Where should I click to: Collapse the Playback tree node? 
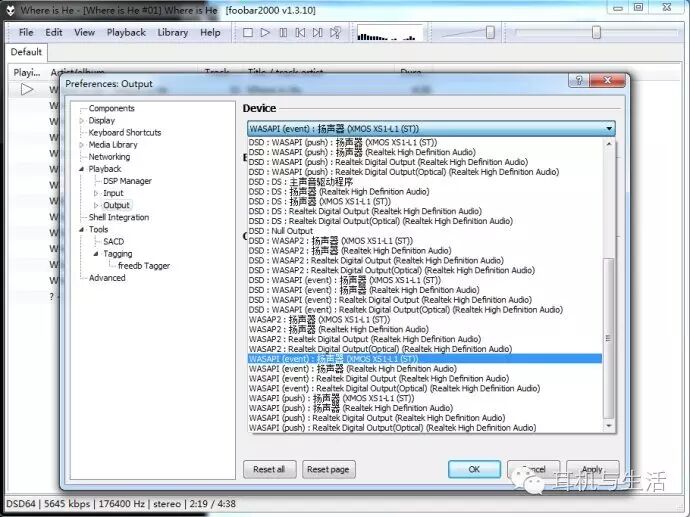[x=81, y=169]
